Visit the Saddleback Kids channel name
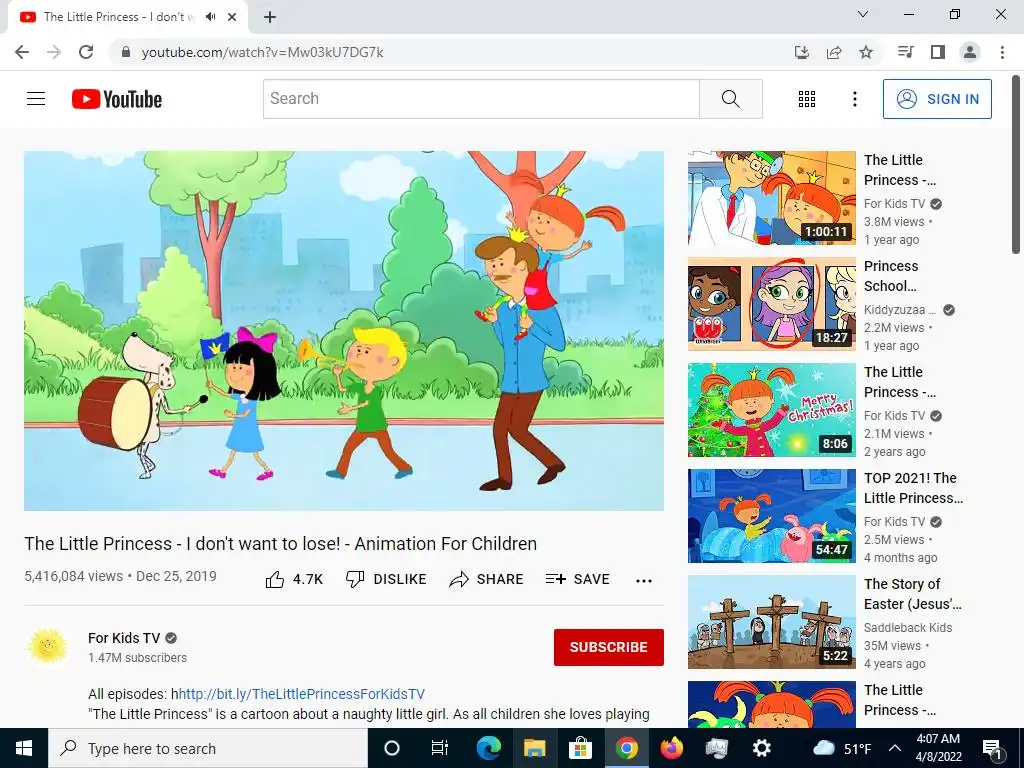This screenshot has width=1024, height=768. tap(908, 628)
